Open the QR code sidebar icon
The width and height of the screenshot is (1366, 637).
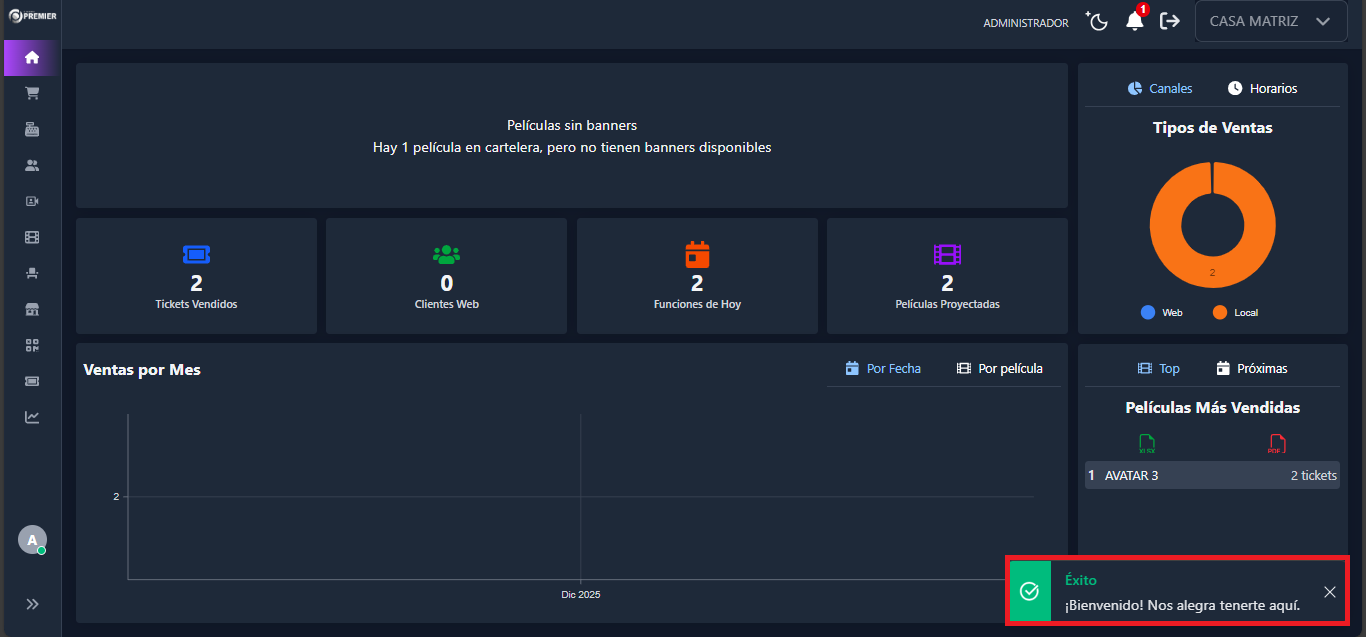[32, 345]
